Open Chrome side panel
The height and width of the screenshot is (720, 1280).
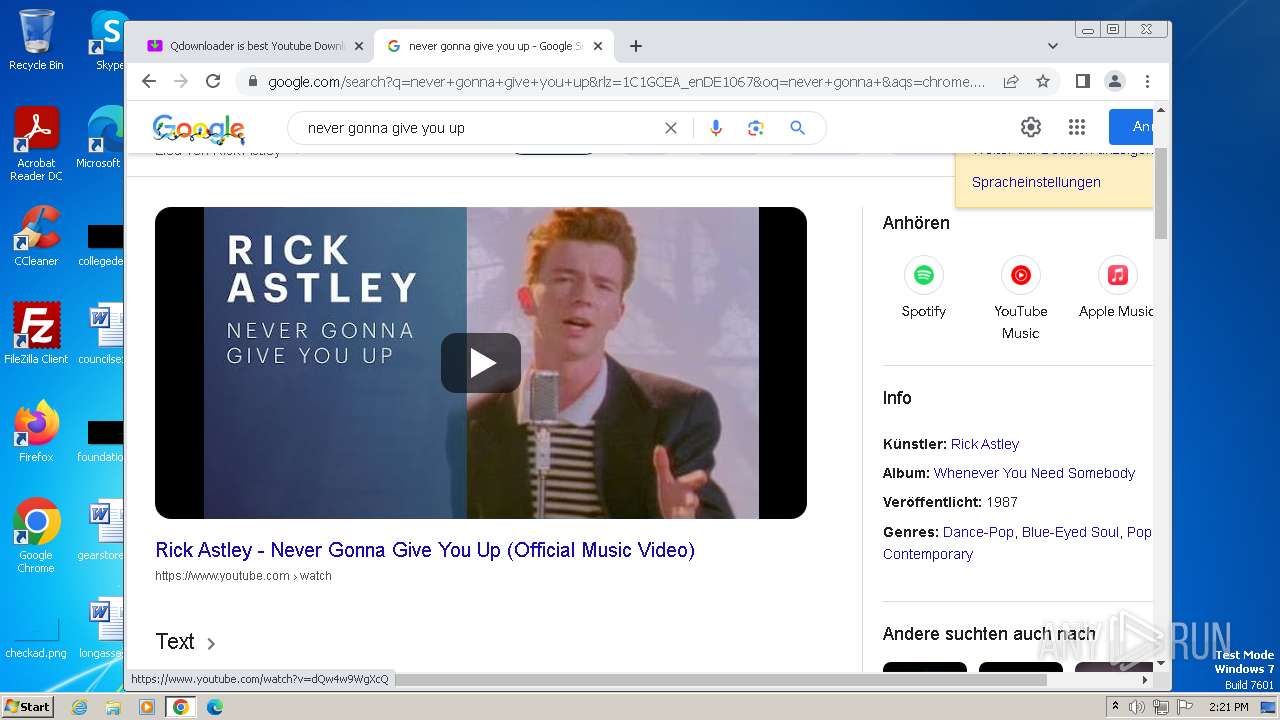(1082, 81)
